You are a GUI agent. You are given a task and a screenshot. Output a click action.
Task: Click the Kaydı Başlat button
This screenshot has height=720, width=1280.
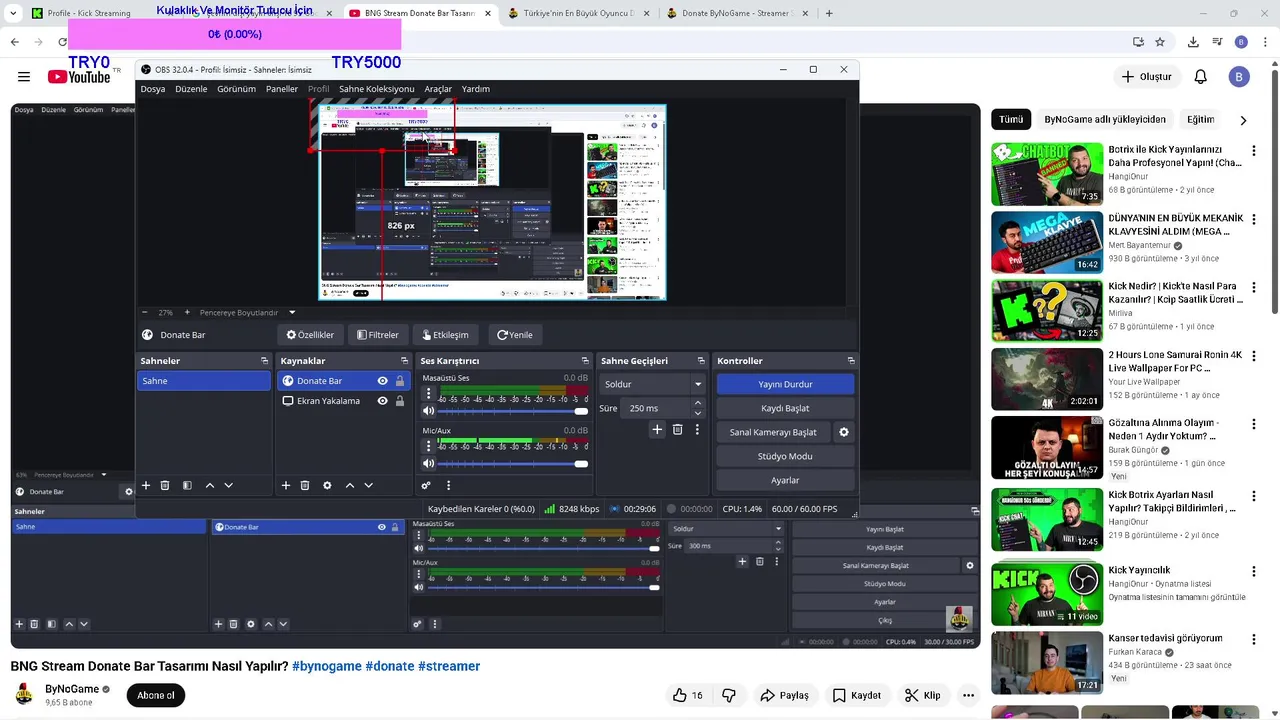(x=785, y=408)
